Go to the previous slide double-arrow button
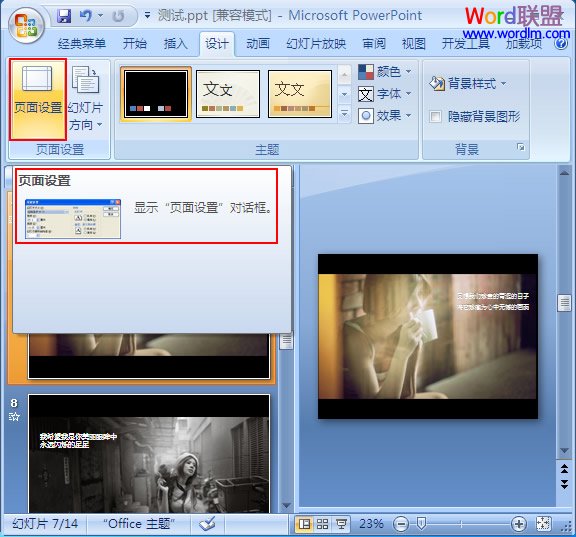The image size is (576, 537). (564, 468)
